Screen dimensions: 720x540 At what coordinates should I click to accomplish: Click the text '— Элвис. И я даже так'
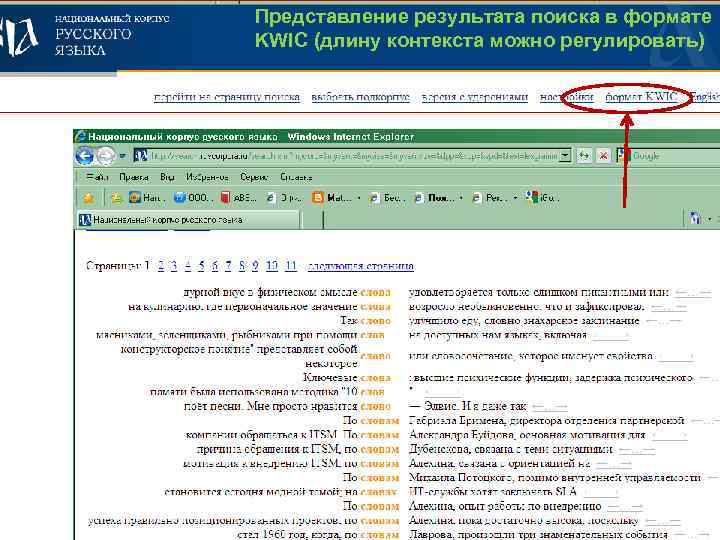click(467, 406)
